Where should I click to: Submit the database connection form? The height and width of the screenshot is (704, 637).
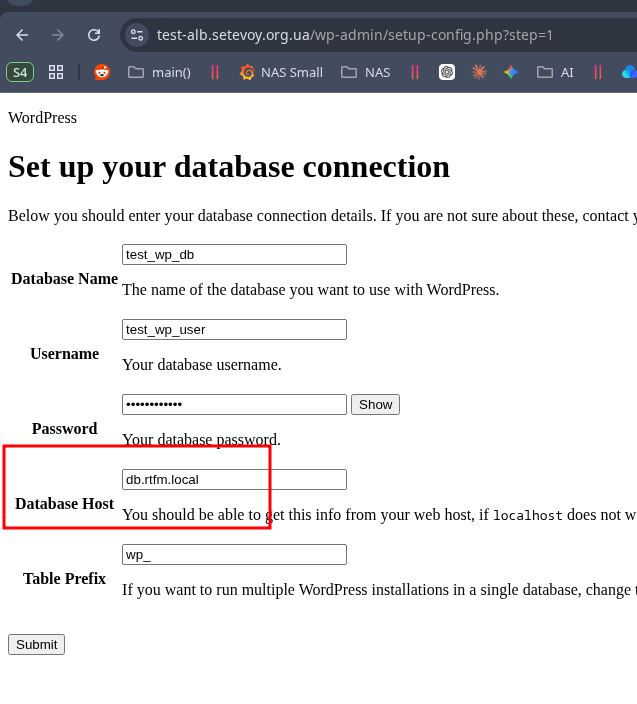click(x=36, y=644)
